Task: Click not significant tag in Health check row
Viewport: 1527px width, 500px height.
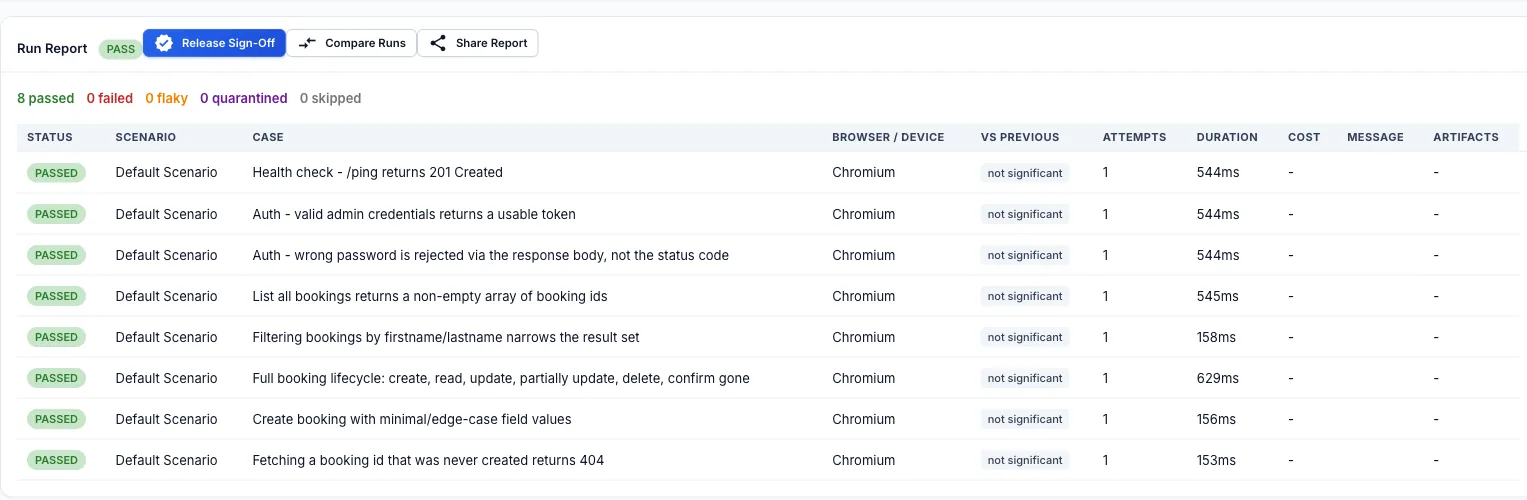Action: tap(1025, 173)
